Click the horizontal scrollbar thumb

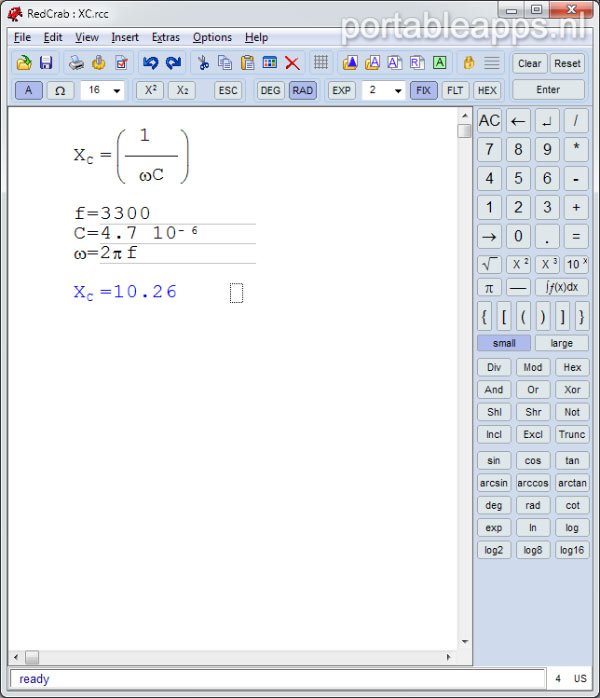[32, 657]
